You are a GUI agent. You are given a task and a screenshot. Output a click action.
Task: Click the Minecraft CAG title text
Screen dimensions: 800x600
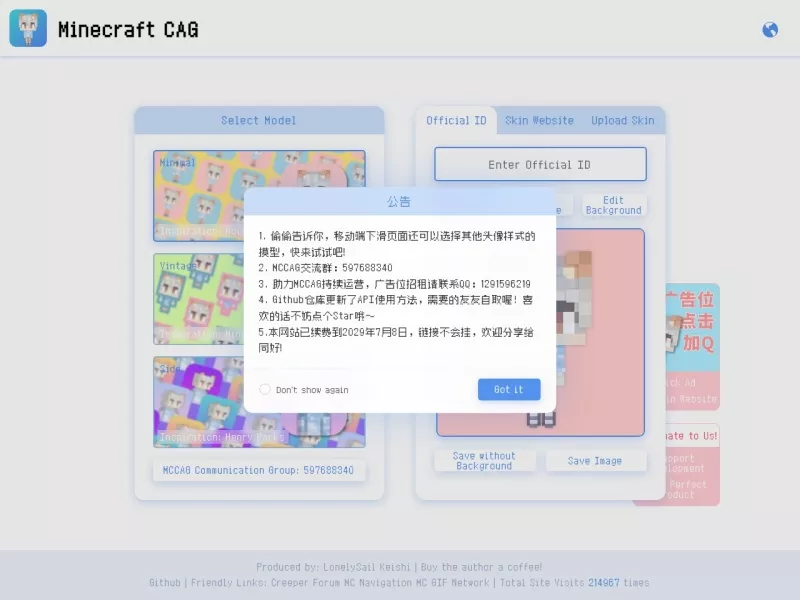click(x=128, y=30)
